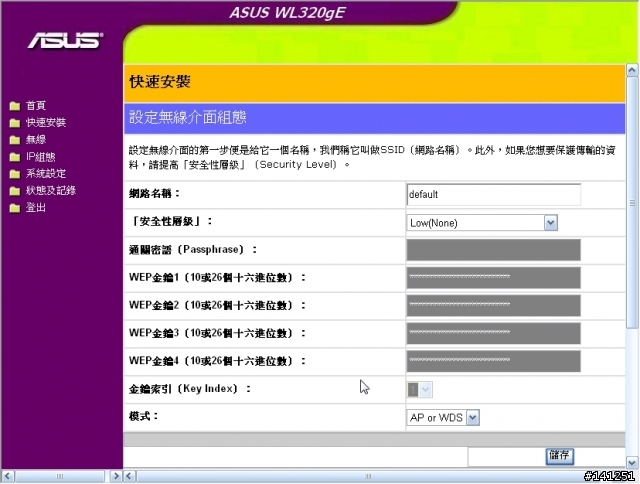Click the 快速安裝 page heading
Screen dimensions: 640x484
point(160,82)
